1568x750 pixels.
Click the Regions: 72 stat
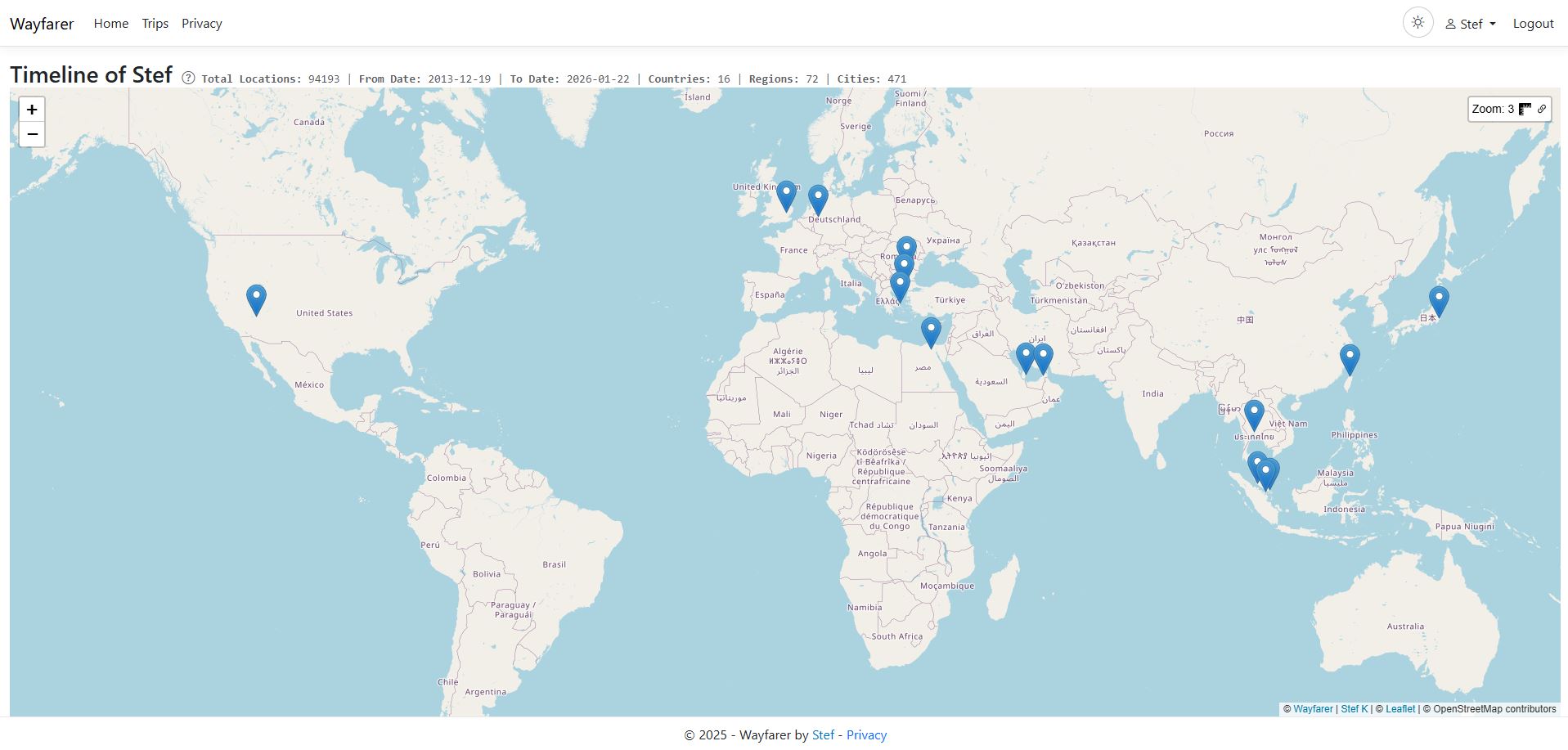tap(784, 79)
